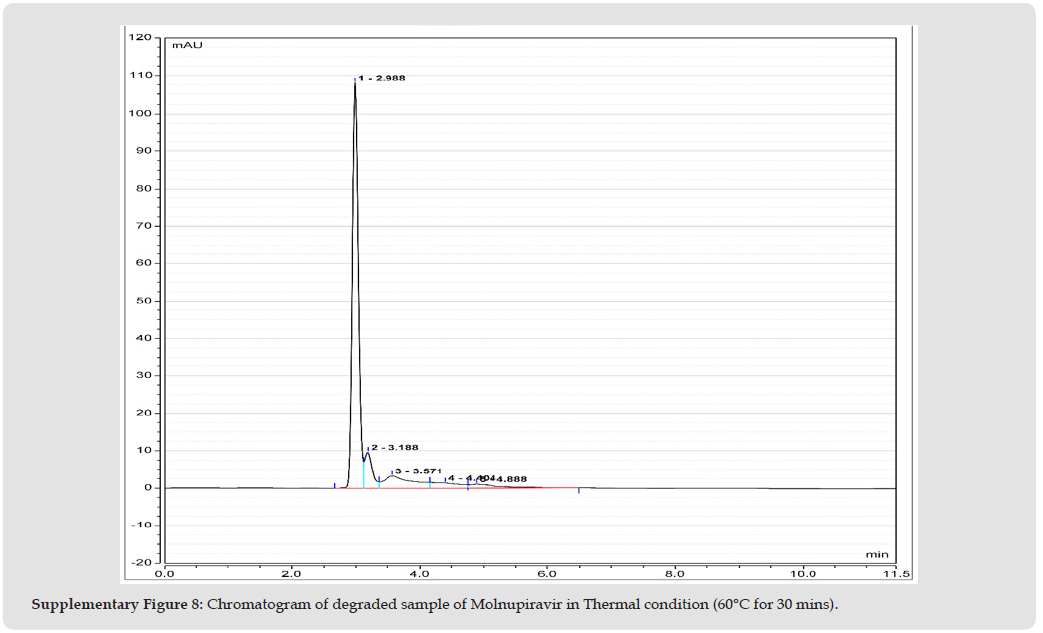Click the apex of the tallest peak

pyautogui.click(x=355, y=82)
